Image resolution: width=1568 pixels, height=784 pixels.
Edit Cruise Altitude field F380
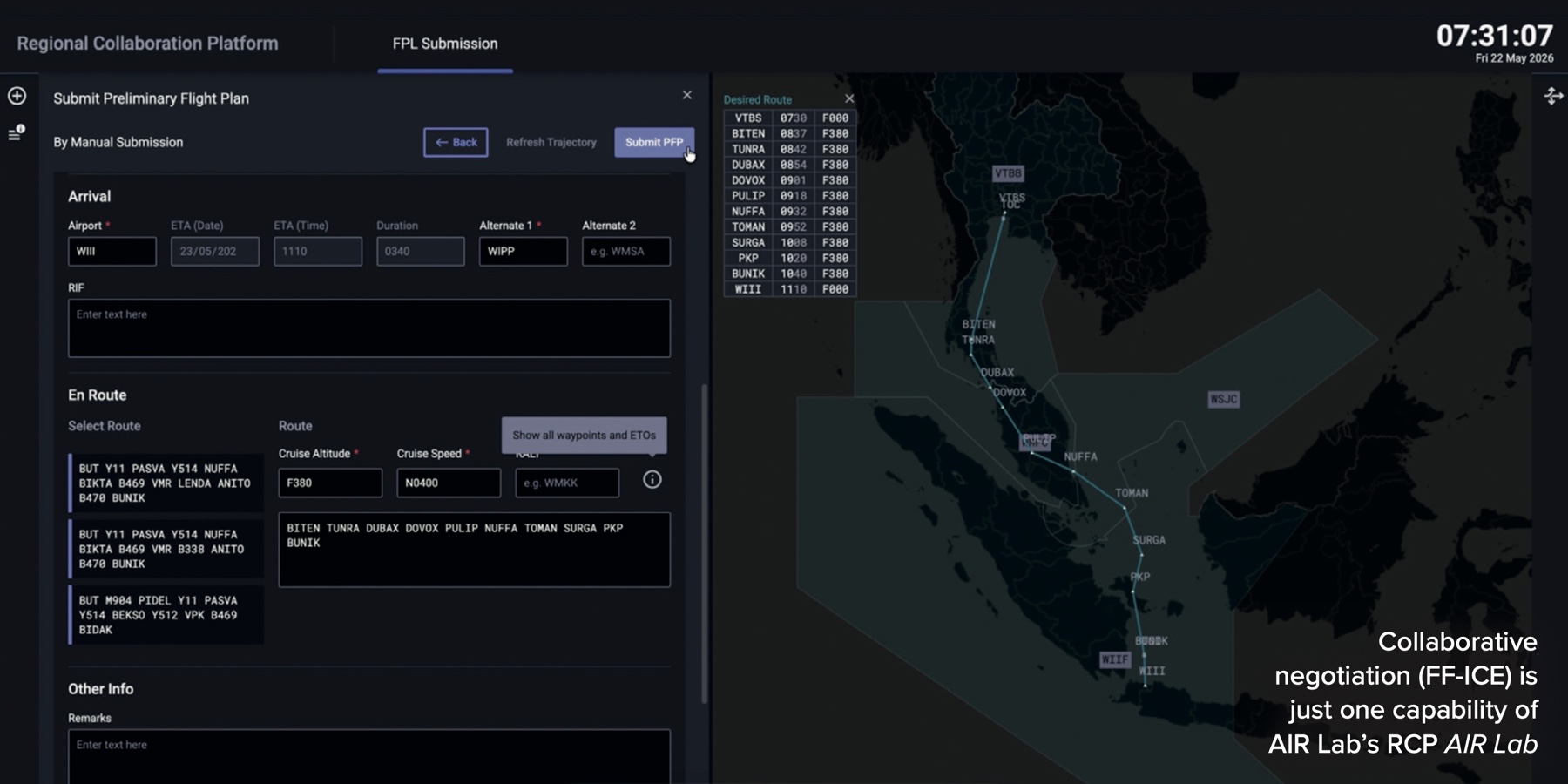330,483
